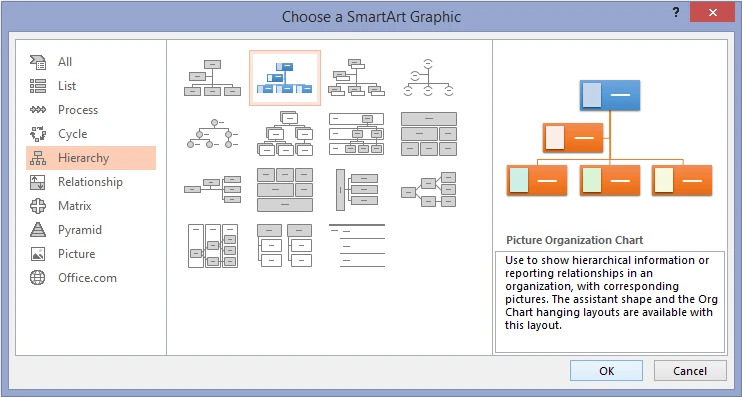742x397 pixels.
Task: Select the Organization Chart layout thumbnail
Action: click(212, 78)
